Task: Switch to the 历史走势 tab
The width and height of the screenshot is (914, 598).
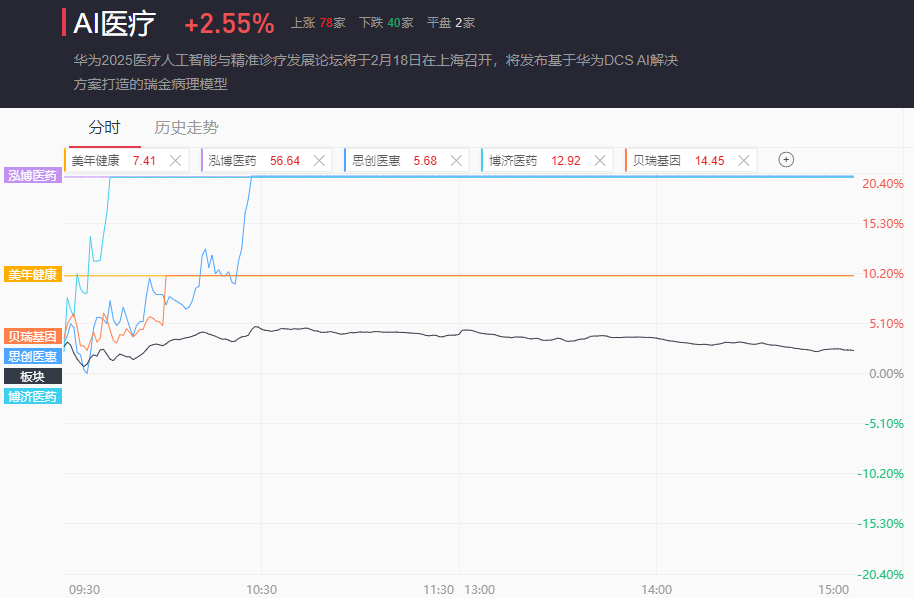Action: tap(186, 128)
